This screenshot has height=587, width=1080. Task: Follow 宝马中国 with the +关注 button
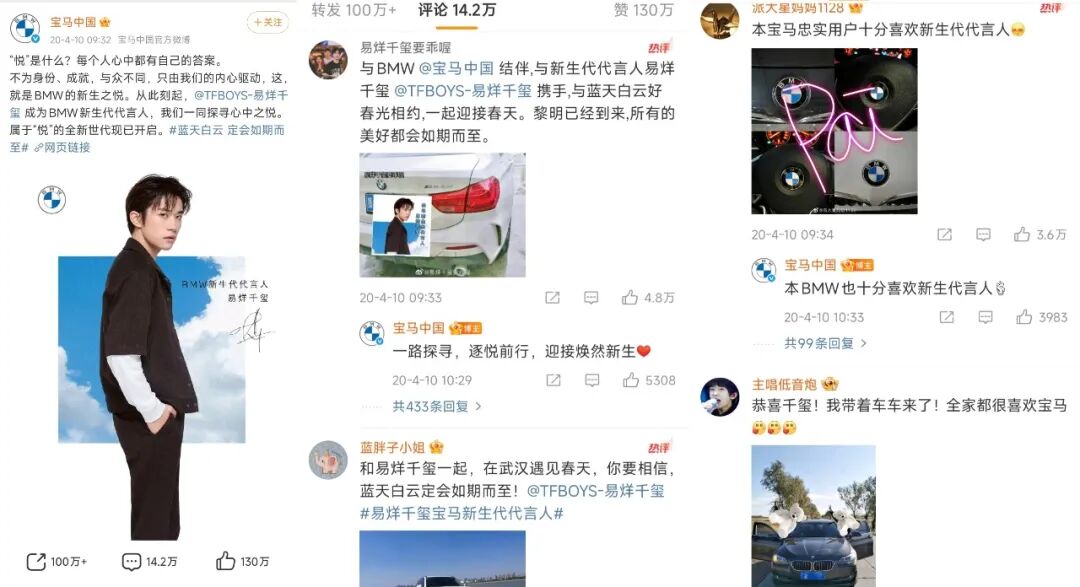tap(267, 23)
